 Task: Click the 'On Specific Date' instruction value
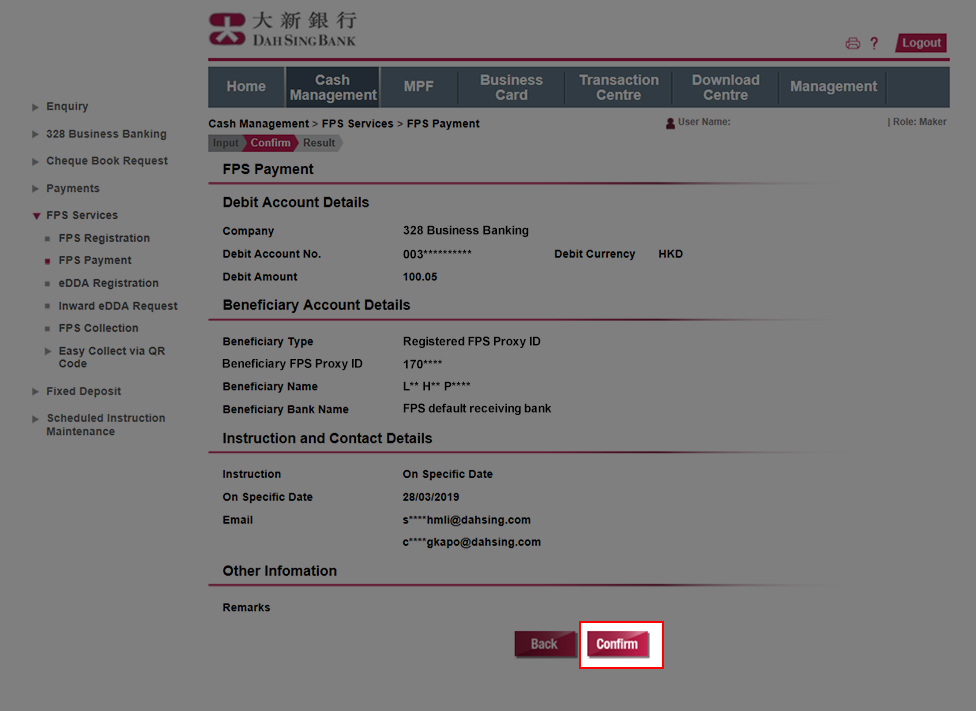tap(448, 474)
